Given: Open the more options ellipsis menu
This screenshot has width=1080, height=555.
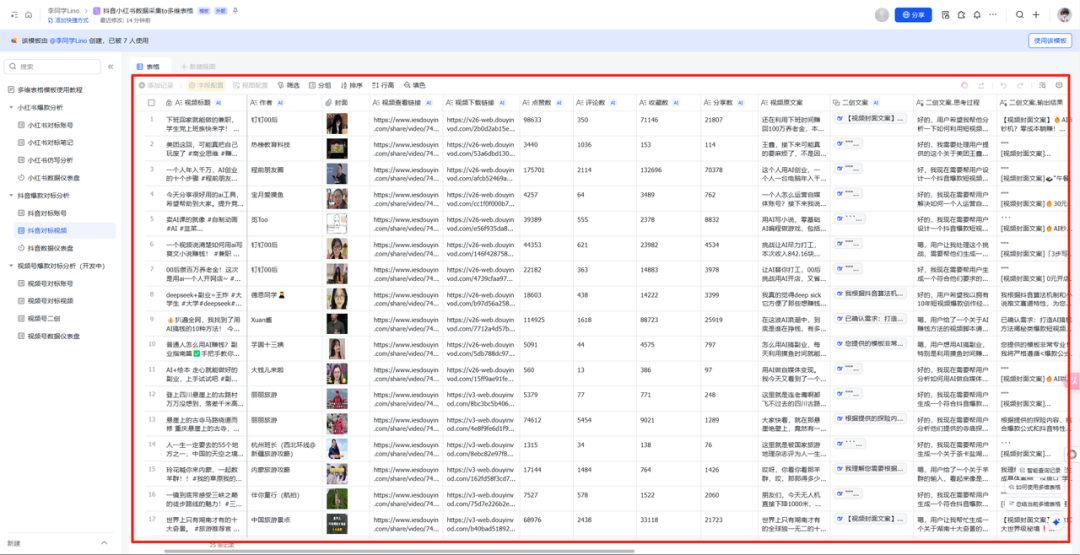Looking at the screenshot, I should click(993, 14).
